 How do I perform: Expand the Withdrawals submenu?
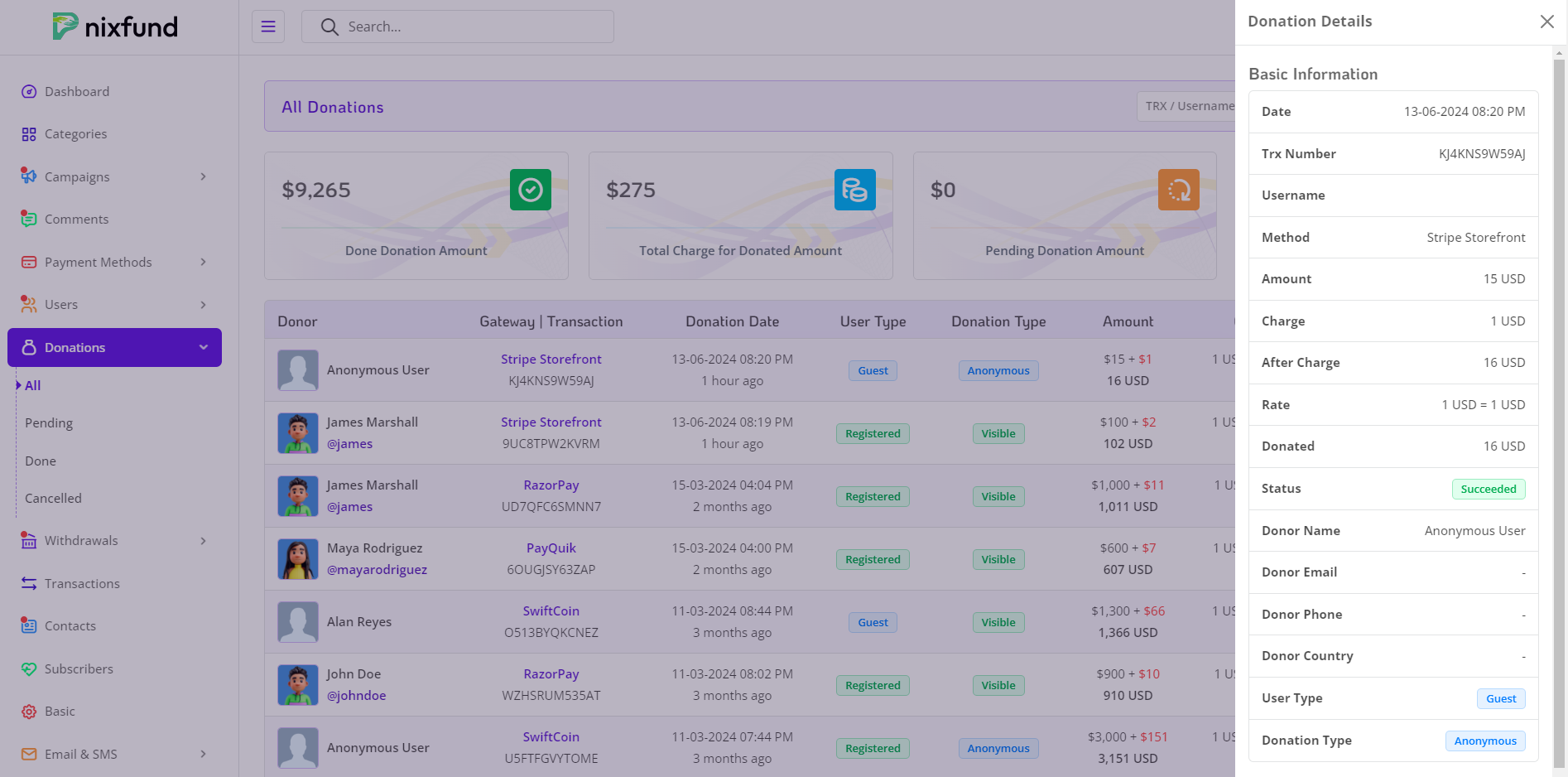click(x=203, y=541)
